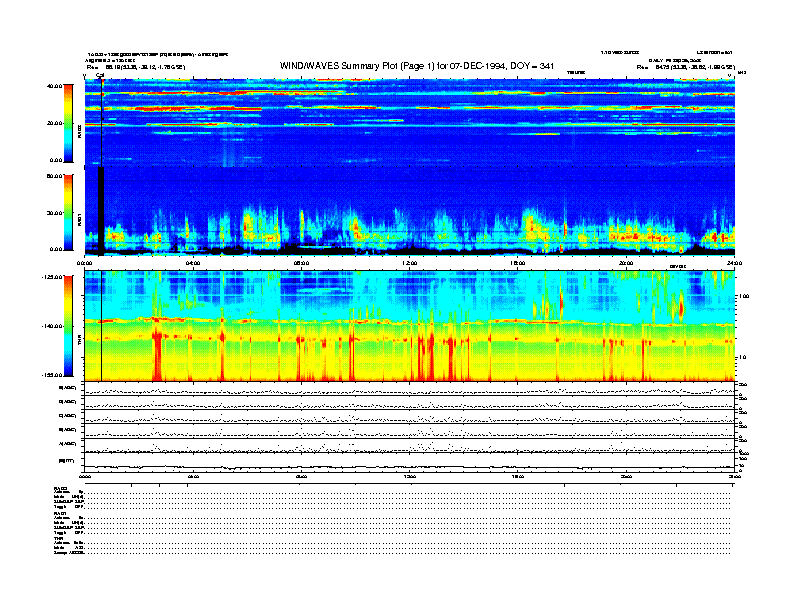Click the TNR panel color bar
The width and height of the screenshot is (792, 612).
[68, 326]
